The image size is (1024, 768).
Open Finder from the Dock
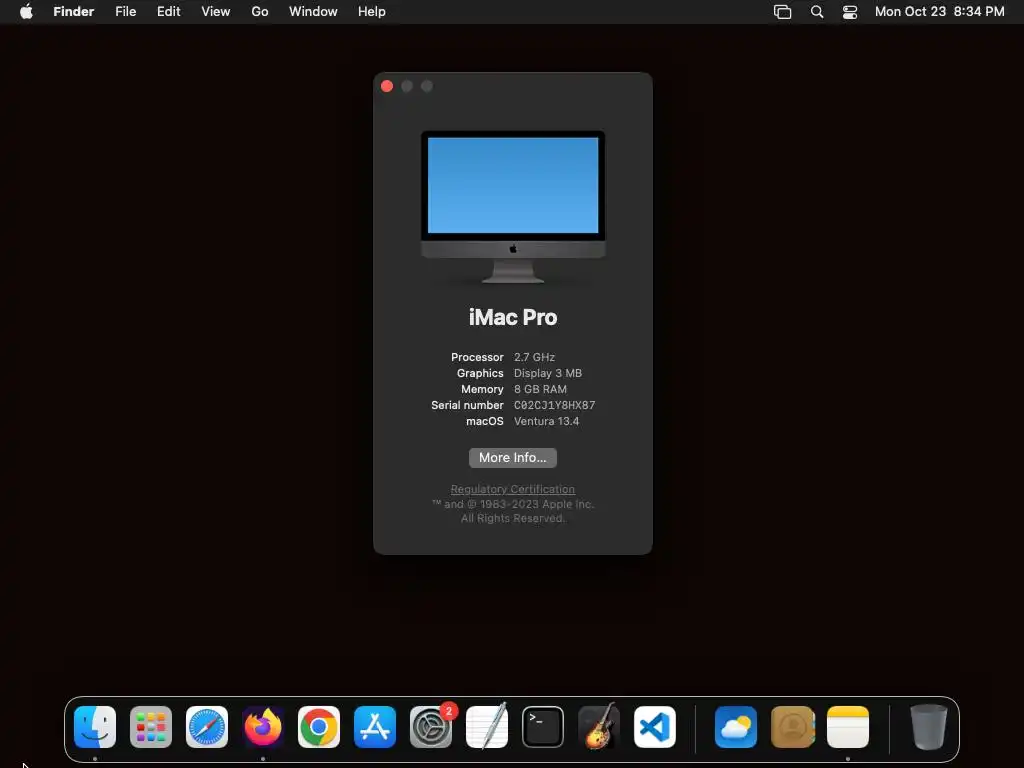coord(95,727)
